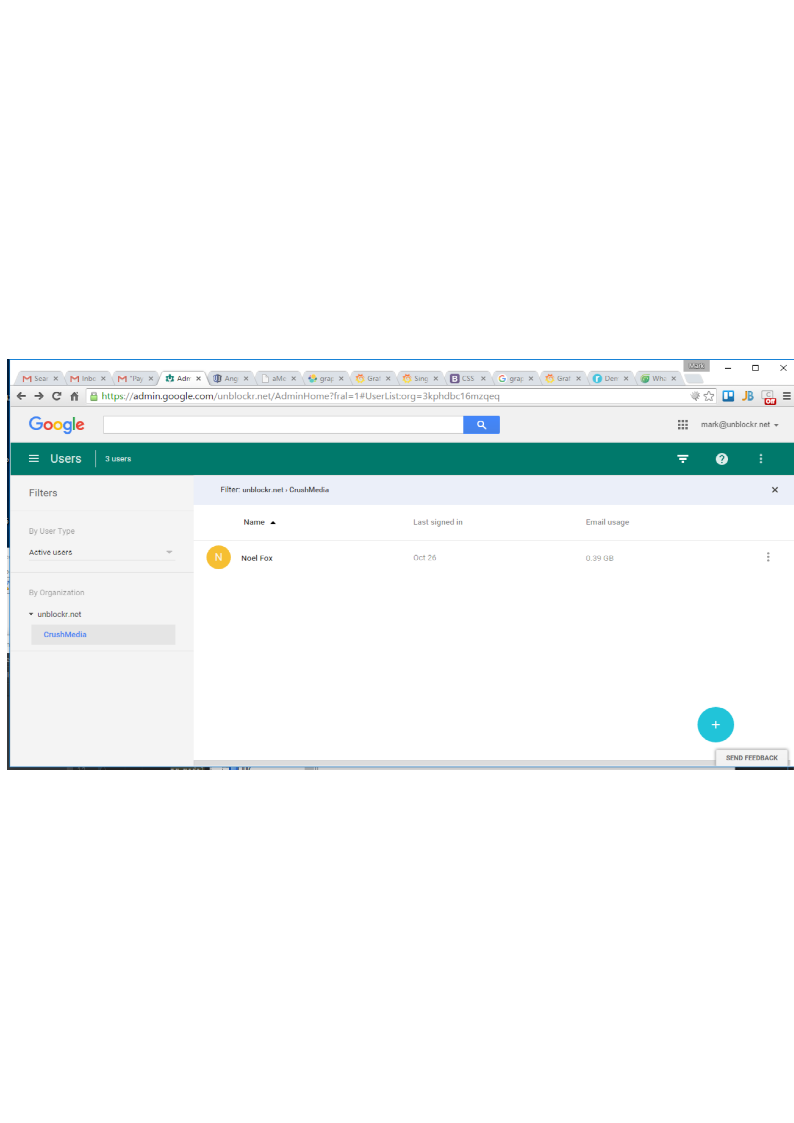
Task: Open the hamburger main menu beside Users
Action: tap(34, 458)
